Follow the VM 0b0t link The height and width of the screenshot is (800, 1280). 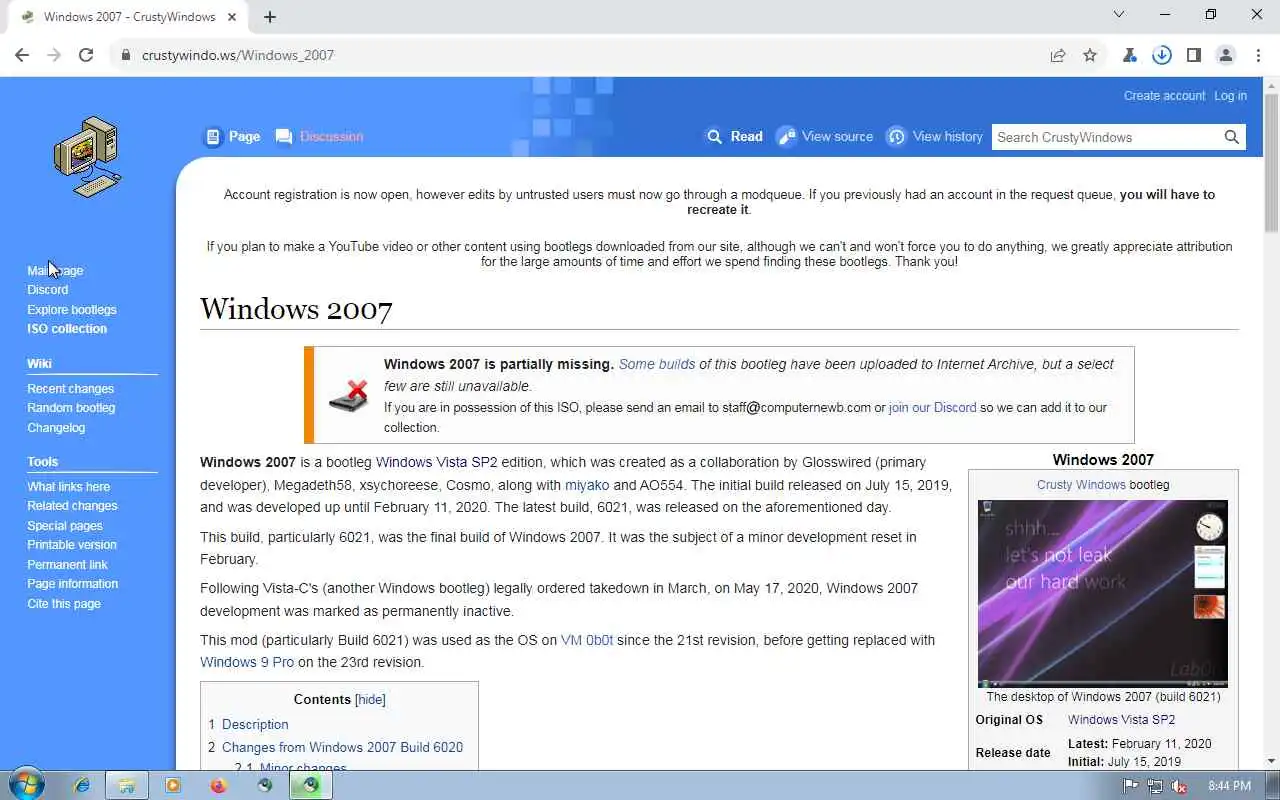587,640
